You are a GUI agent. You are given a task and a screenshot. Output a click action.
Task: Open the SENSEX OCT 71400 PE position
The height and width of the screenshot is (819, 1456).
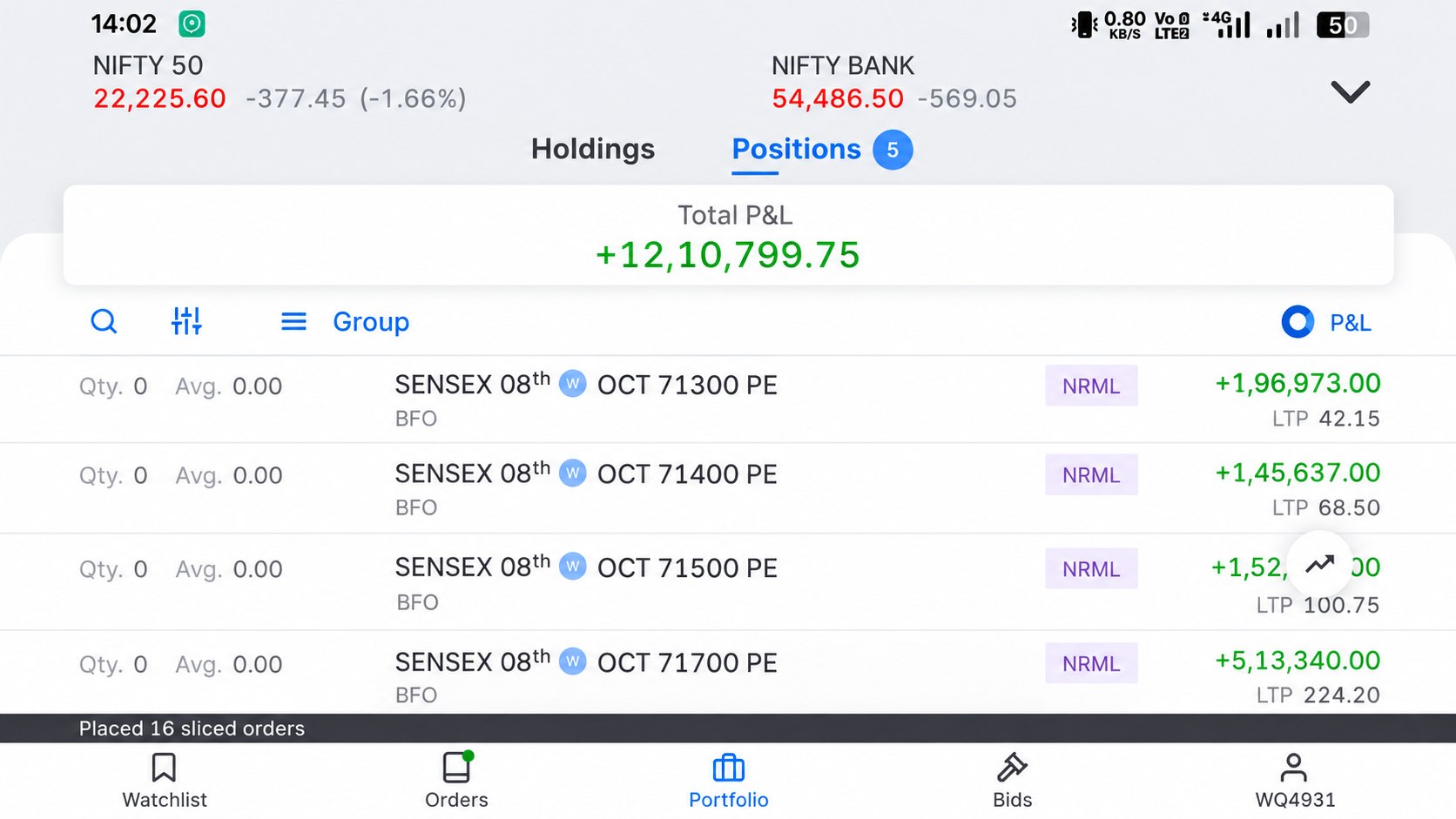728,488
